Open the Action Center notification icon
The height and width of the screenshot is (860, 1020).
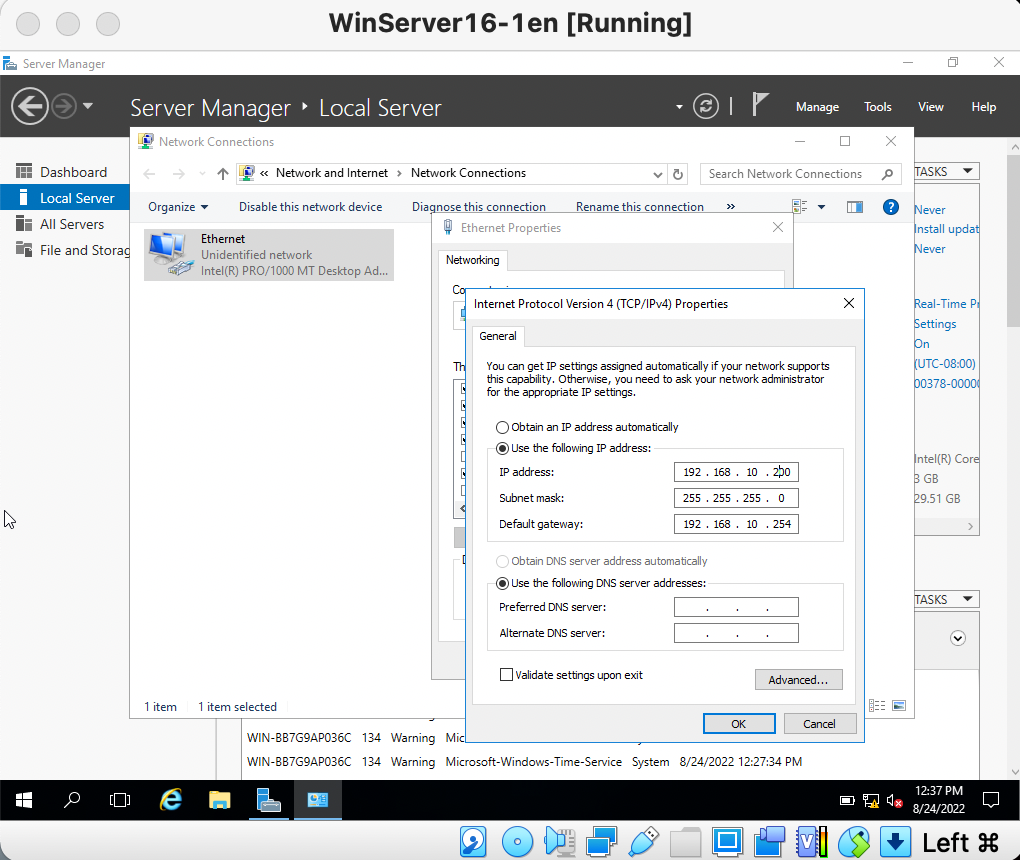point(991,800)
